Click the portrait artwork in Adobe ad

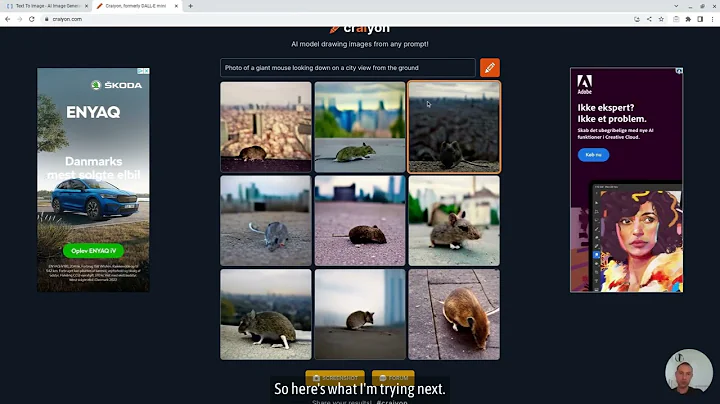[641, 240]
